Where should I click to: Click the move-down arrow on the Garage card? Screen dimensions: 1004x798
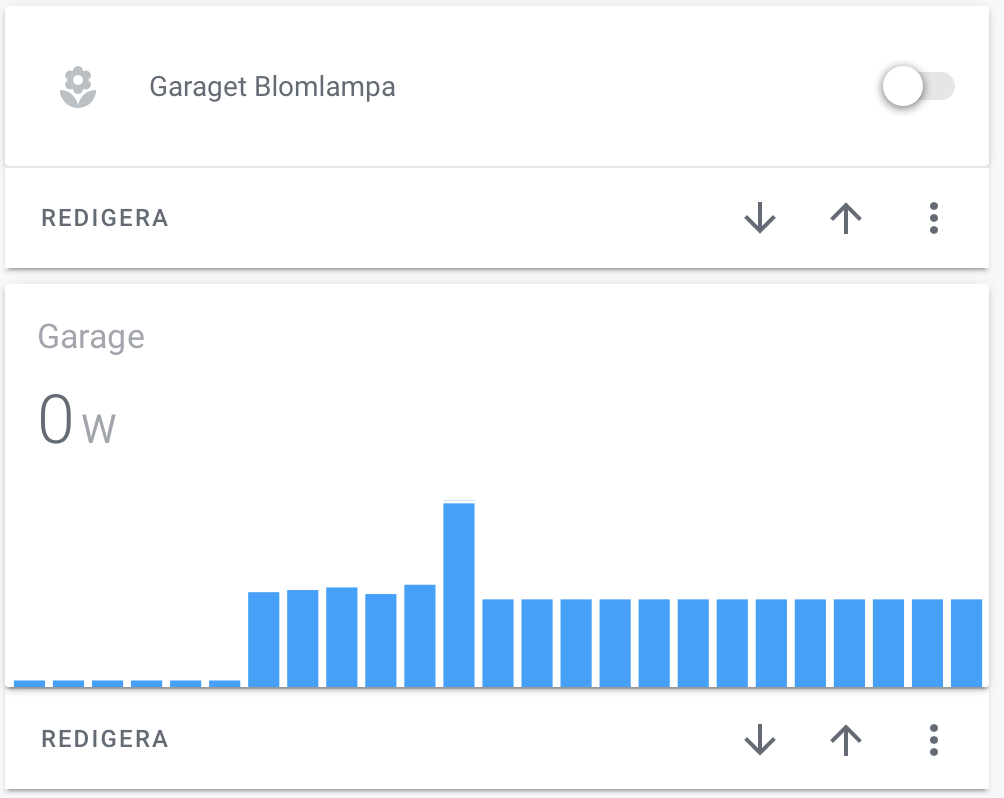760,740
